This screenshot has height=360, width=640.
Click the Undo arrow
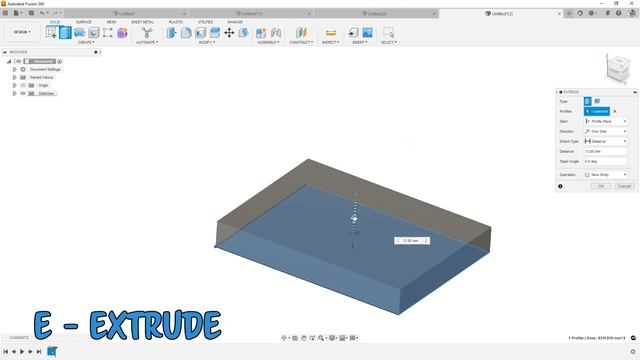point(42,13)
